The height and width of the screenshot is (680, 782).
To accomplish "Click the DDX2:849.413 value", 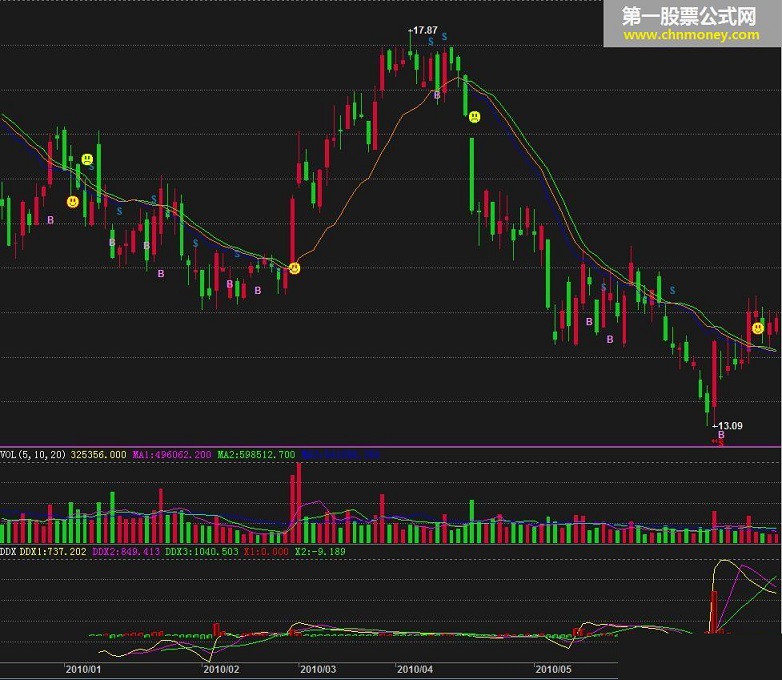I will [126, 551].
